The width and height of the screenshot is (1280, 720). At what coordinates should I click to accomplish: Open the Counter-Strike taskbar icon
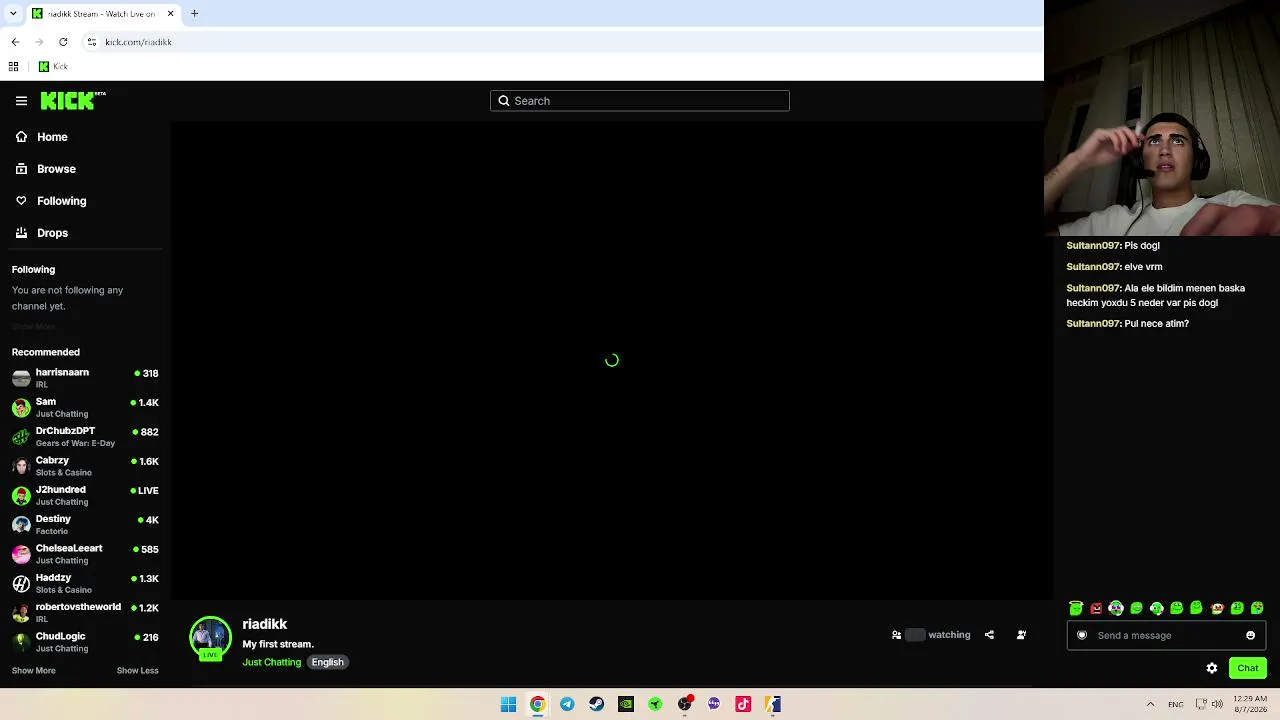[773, 704]
